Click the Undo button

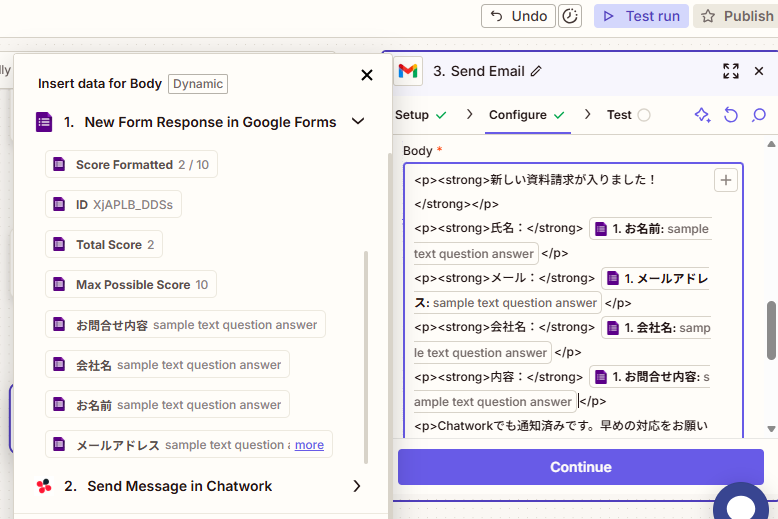[x=518, y=16]
